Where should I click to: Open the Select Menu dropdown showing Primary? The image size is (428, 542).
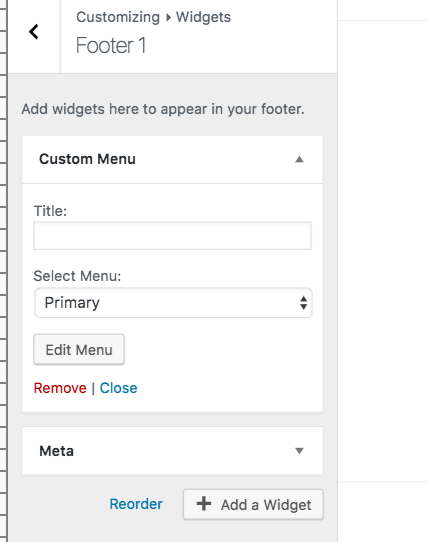coord(173,303)
